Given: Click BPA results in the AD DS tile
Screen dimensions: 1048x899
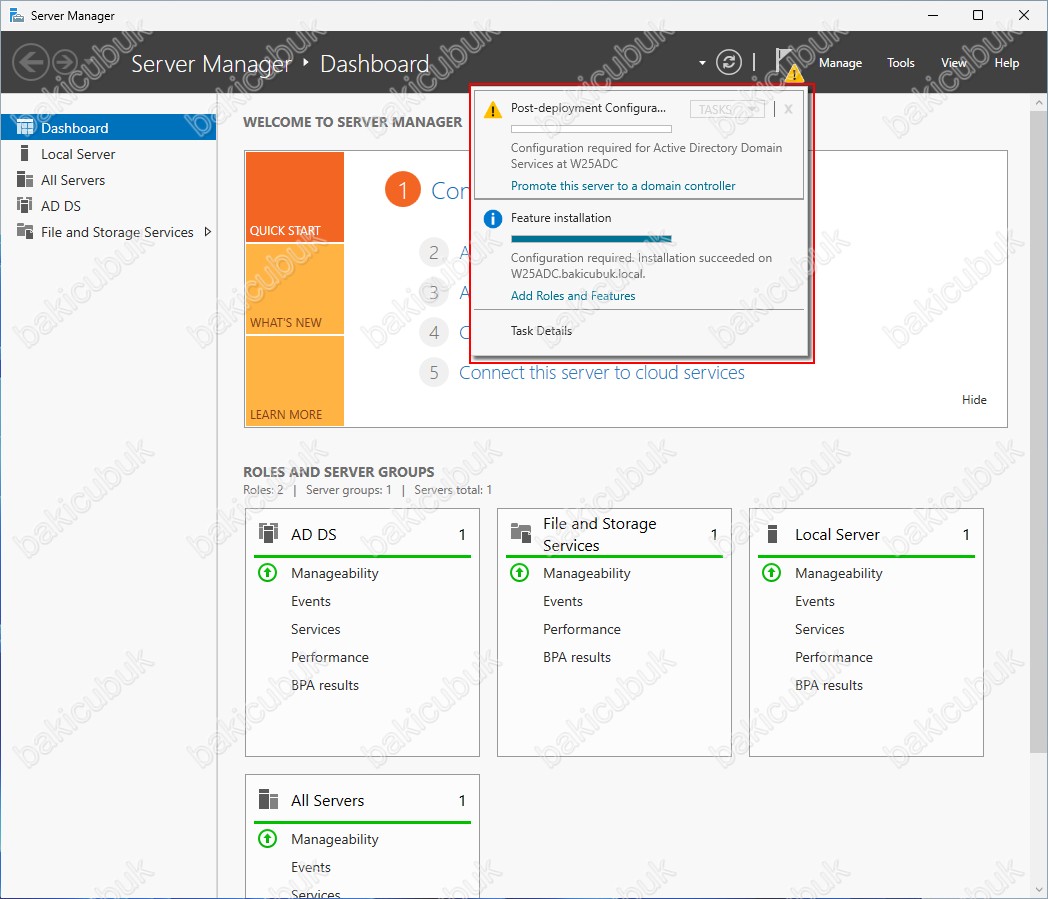Looking at the screenshot, I should pyautogui.click(x=325, y=685).
